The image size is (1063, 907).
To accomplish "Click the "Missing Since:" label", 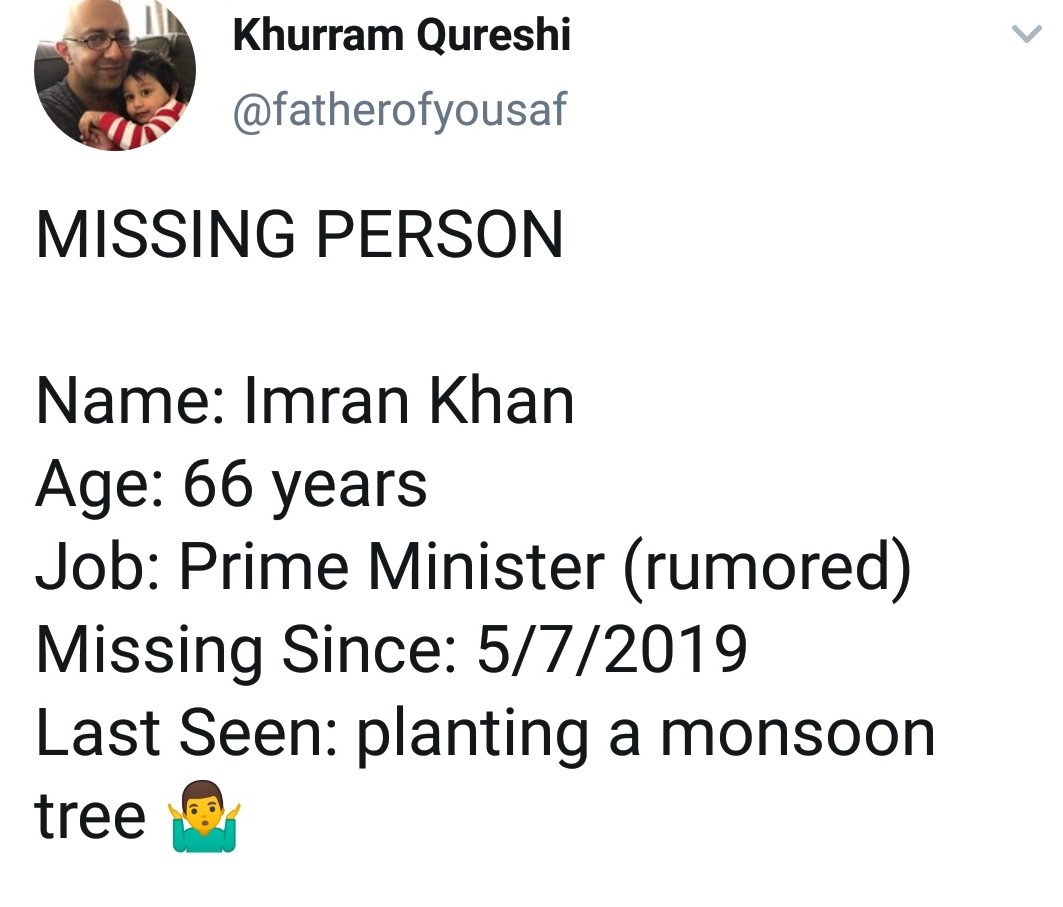I will click(x=247, y=650).
